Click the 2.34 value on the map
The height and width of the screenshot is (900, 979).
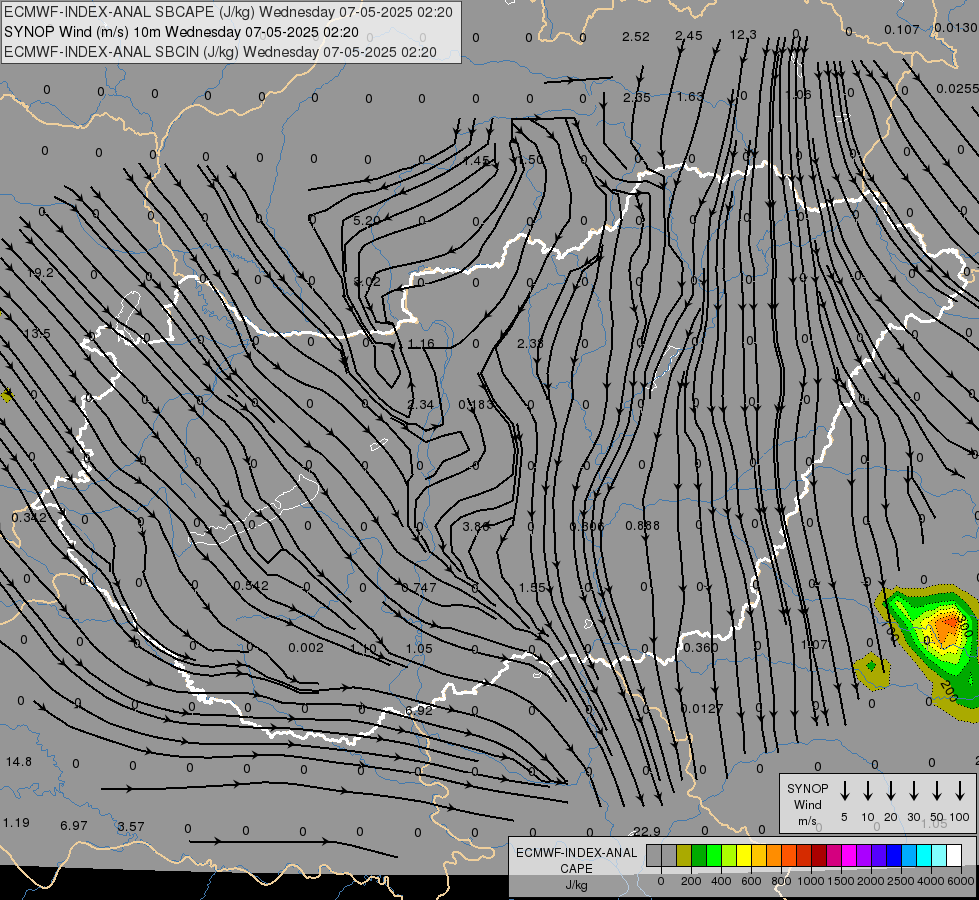421,405
